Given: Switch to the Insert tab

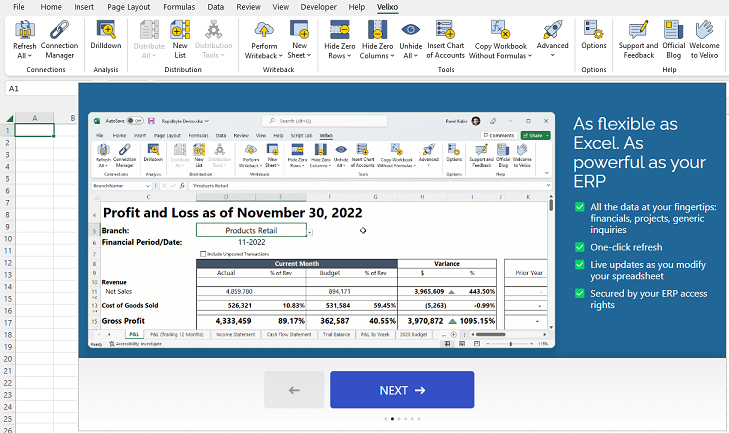Looking at the screenshot, I should coord(84,7).
